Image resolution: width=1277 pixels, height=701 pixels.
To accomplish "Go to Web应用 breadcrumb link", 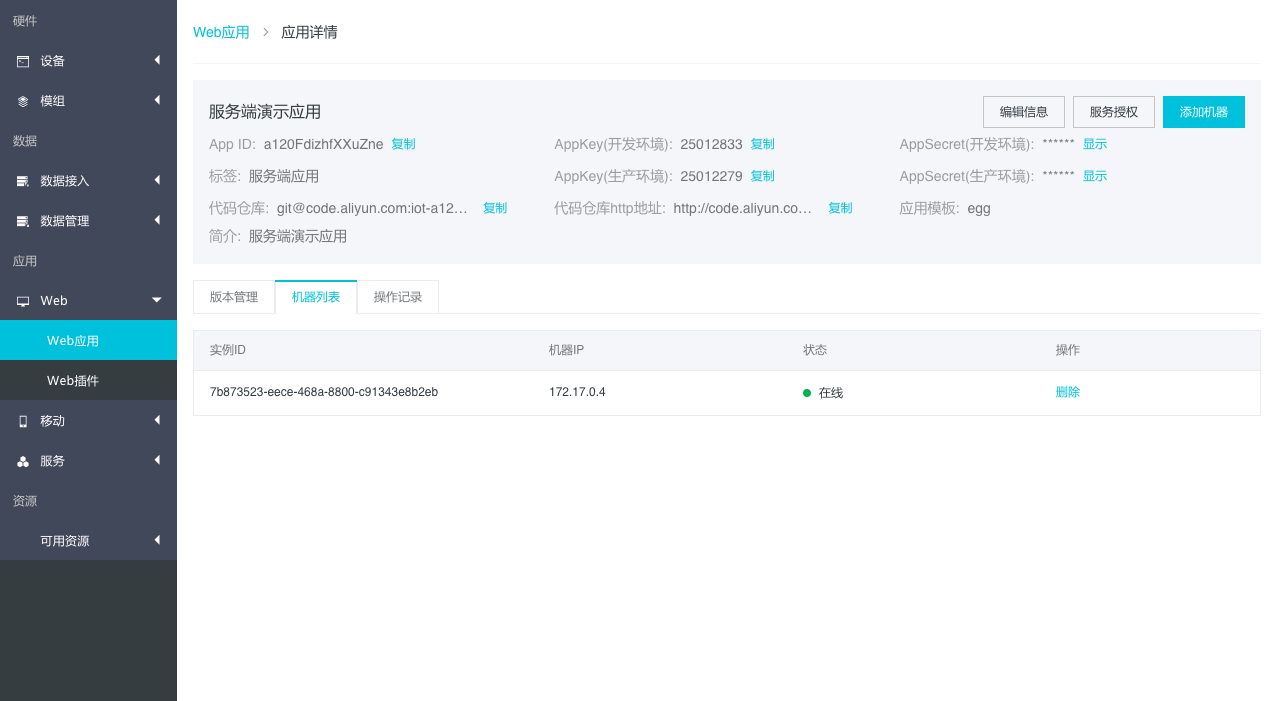I will [x=221, y=32].
